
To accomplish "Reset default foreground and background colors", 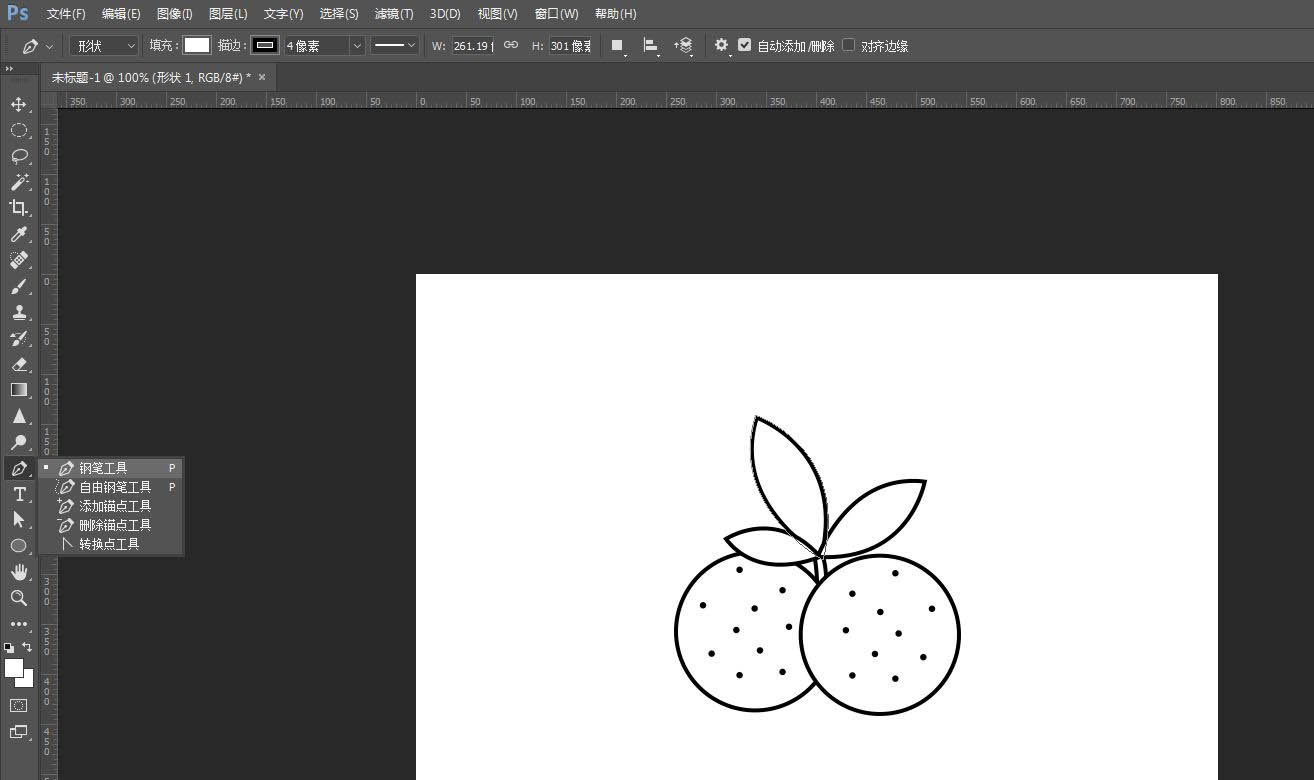I will point(9,647).
